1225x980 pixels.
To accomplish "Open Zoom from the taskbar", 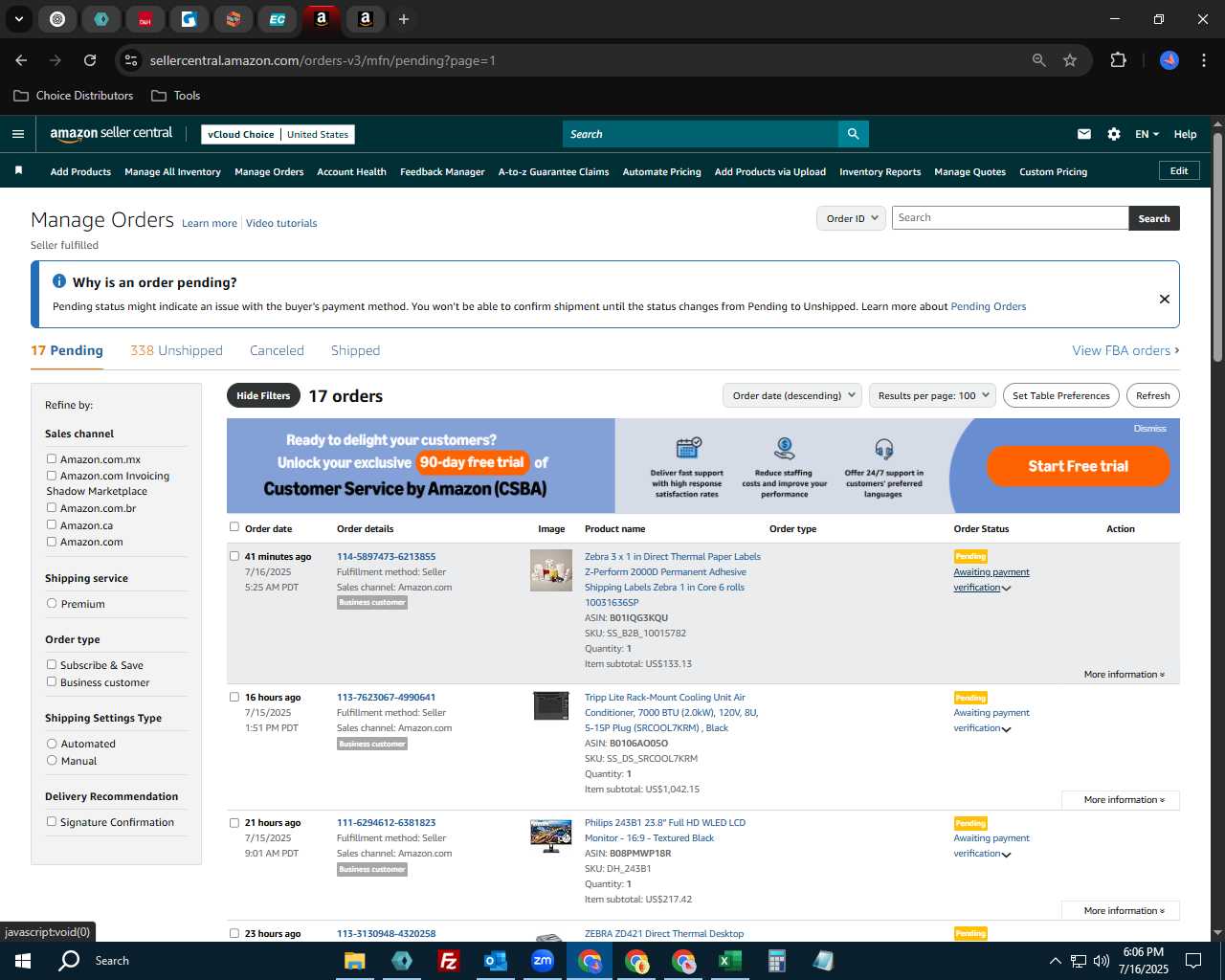I will 542,961.
